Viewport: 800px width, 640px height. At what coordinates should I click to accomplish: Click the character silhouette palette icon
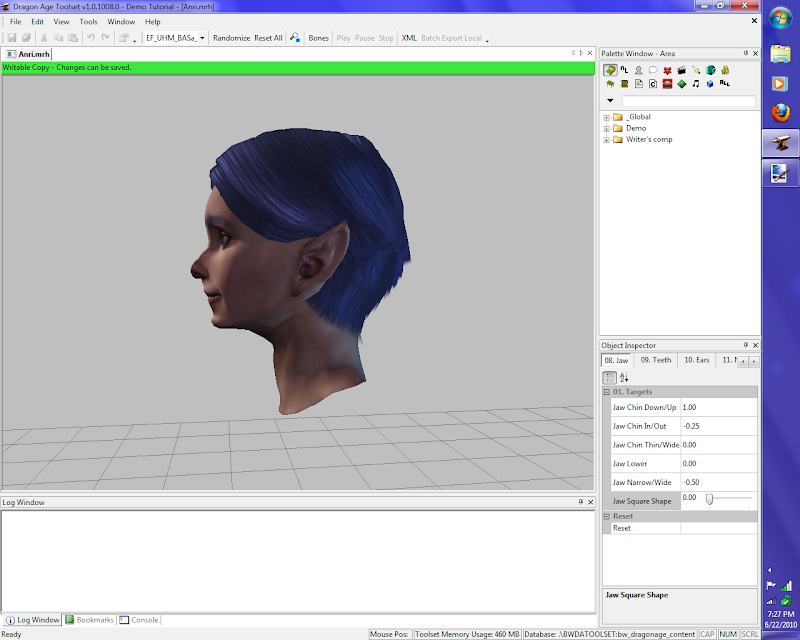coord(638,70)
